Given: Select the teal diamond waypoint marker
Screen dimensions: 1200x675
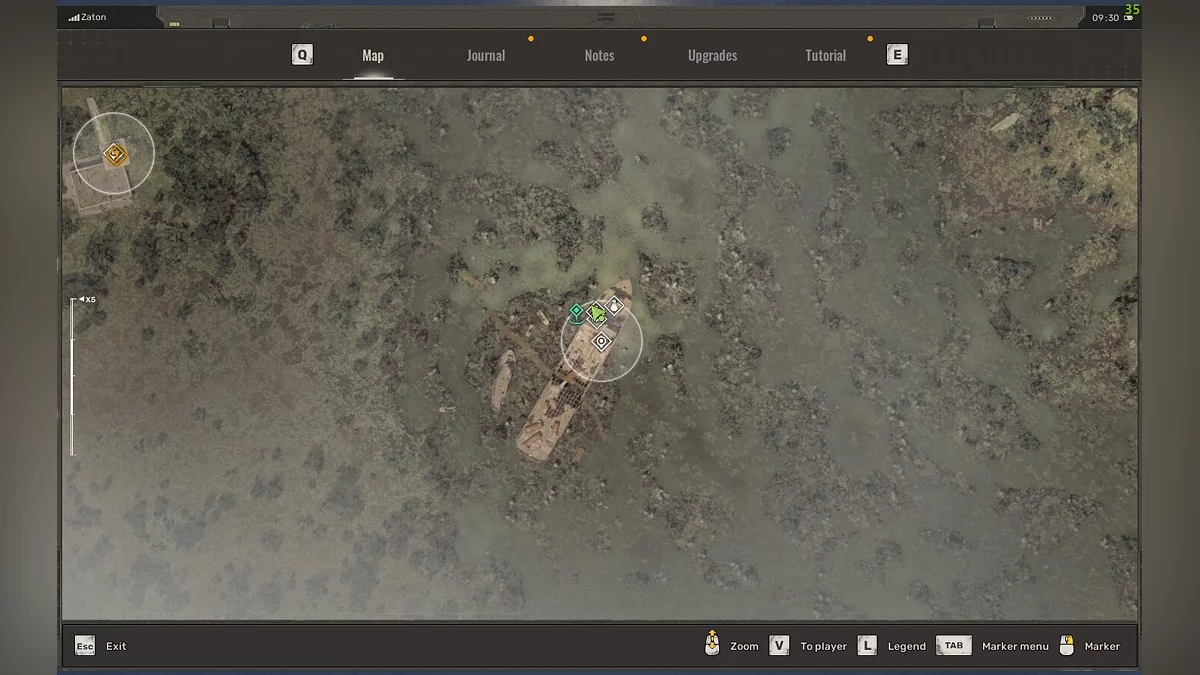Looking at the screenshot, I should (x=576, y=311).
